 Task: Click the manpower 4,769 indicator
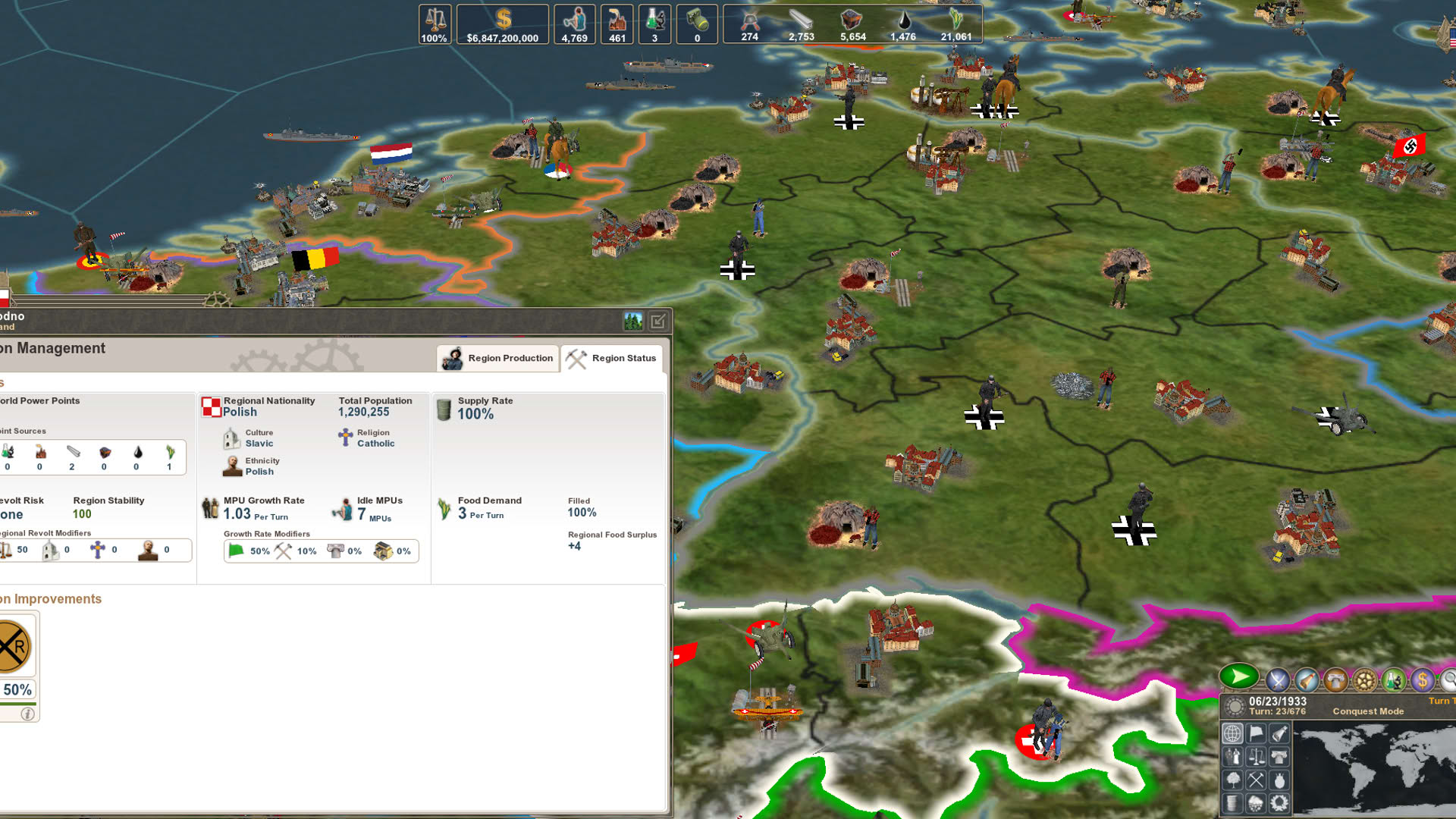574,24
